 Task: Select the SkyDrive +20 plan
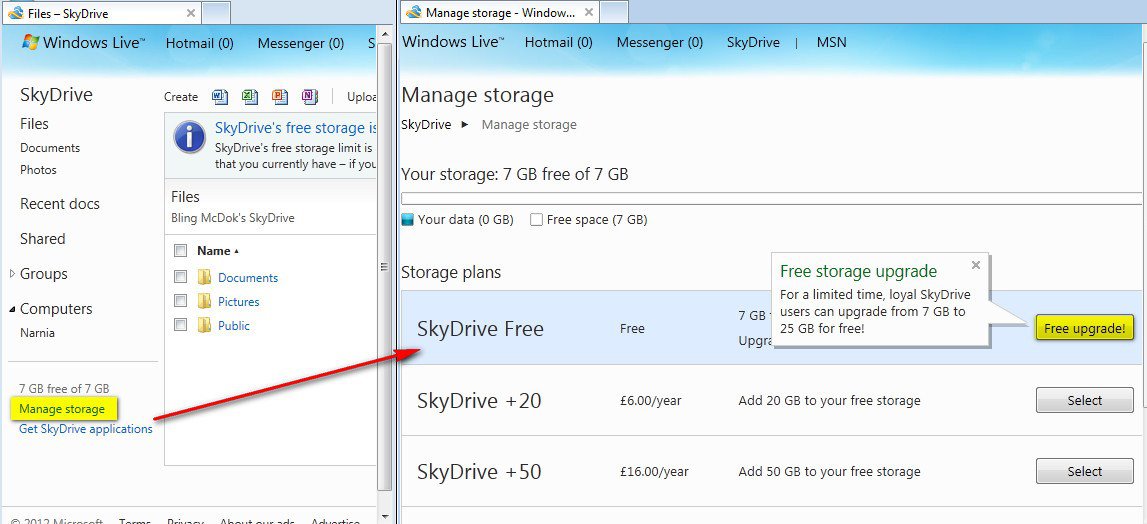(1085, 400)
